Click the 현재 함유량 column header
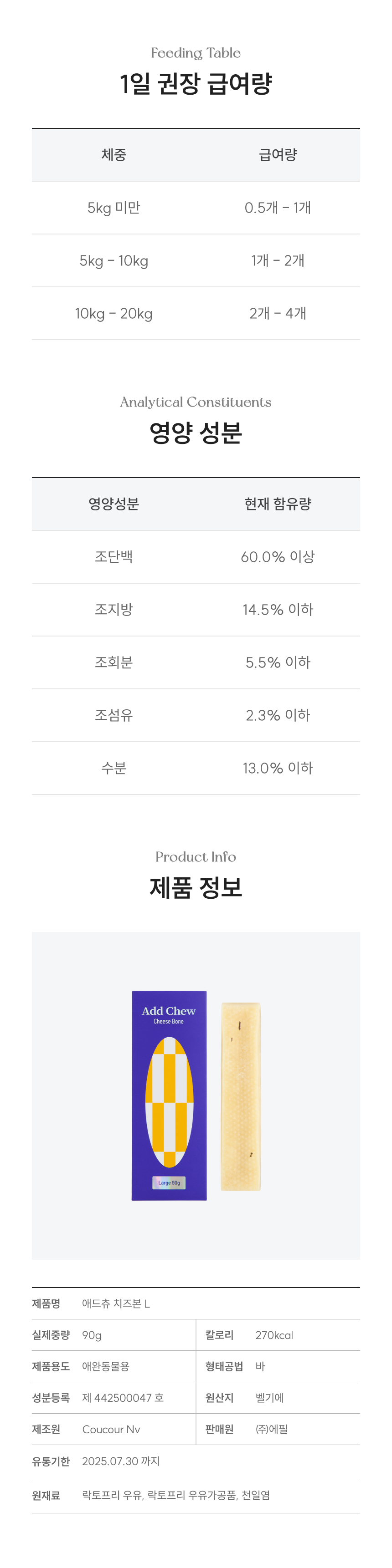Screen dimensions: 392x1568 (x=278, y=504)
